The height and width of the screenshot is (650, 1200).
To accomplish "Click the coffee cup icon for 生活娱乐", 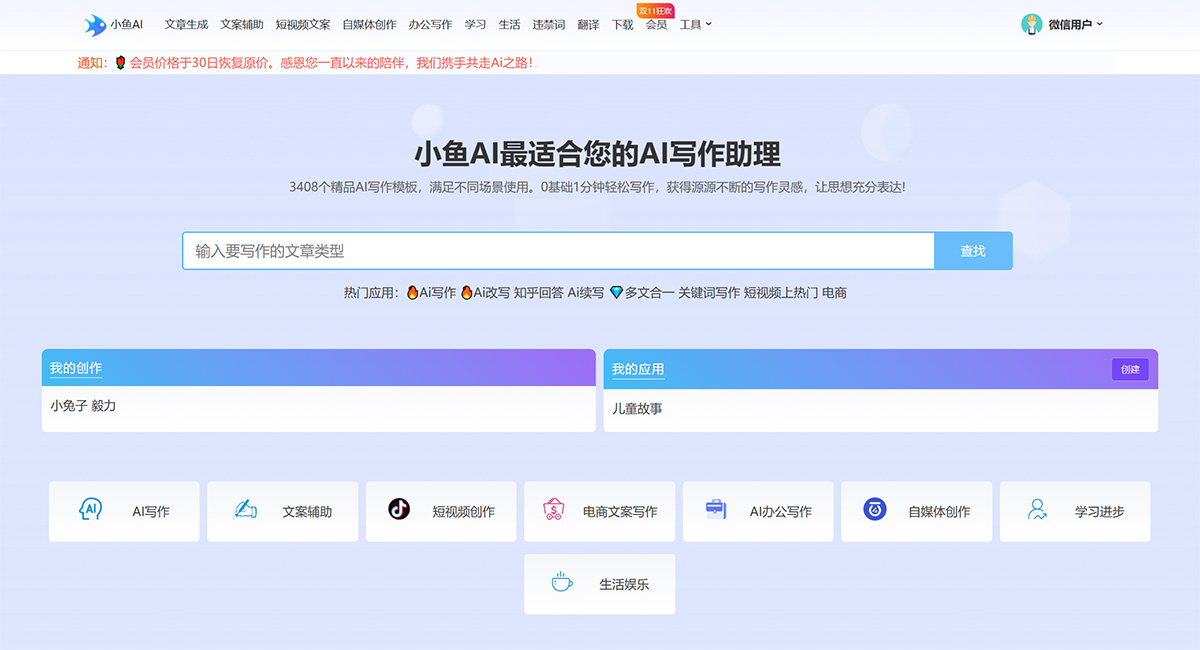I will point(560,584).
